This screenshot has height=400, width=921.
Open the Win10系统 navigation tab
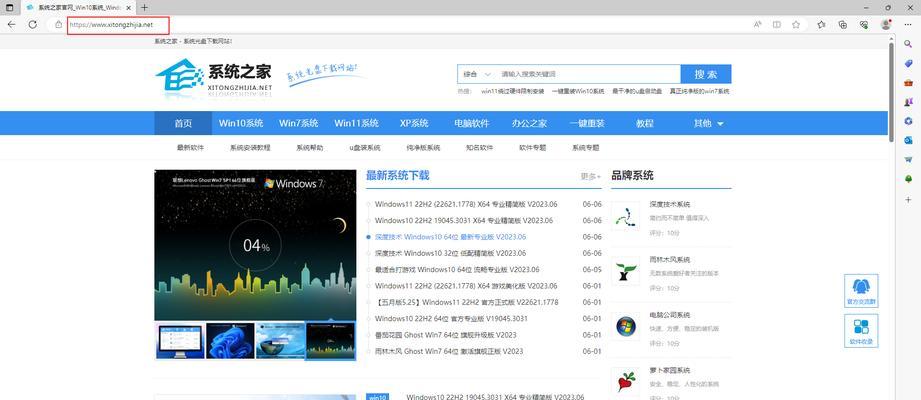241,123
